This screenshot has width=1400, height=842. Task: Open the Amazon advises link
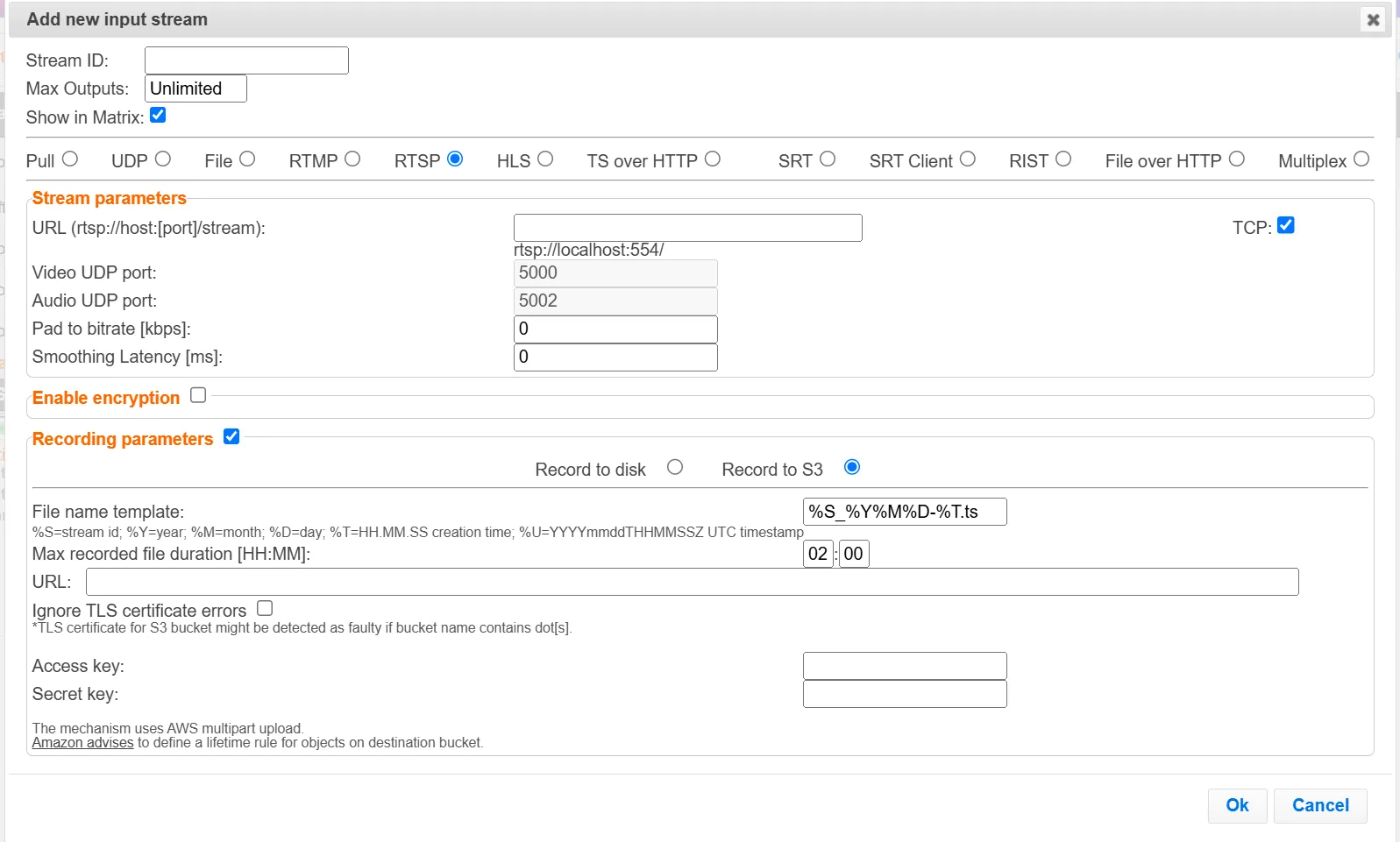click(x=82, y=743)
